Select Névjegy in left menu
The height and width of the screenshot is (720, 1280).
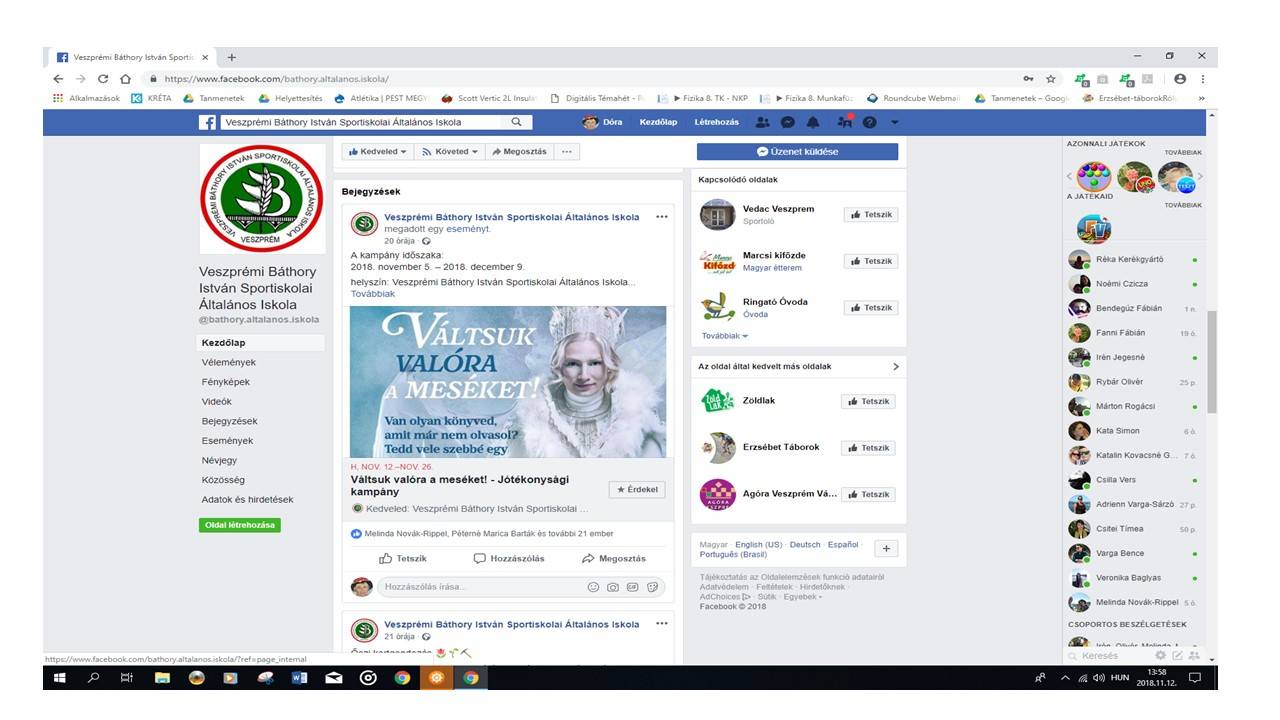(219, 460)
